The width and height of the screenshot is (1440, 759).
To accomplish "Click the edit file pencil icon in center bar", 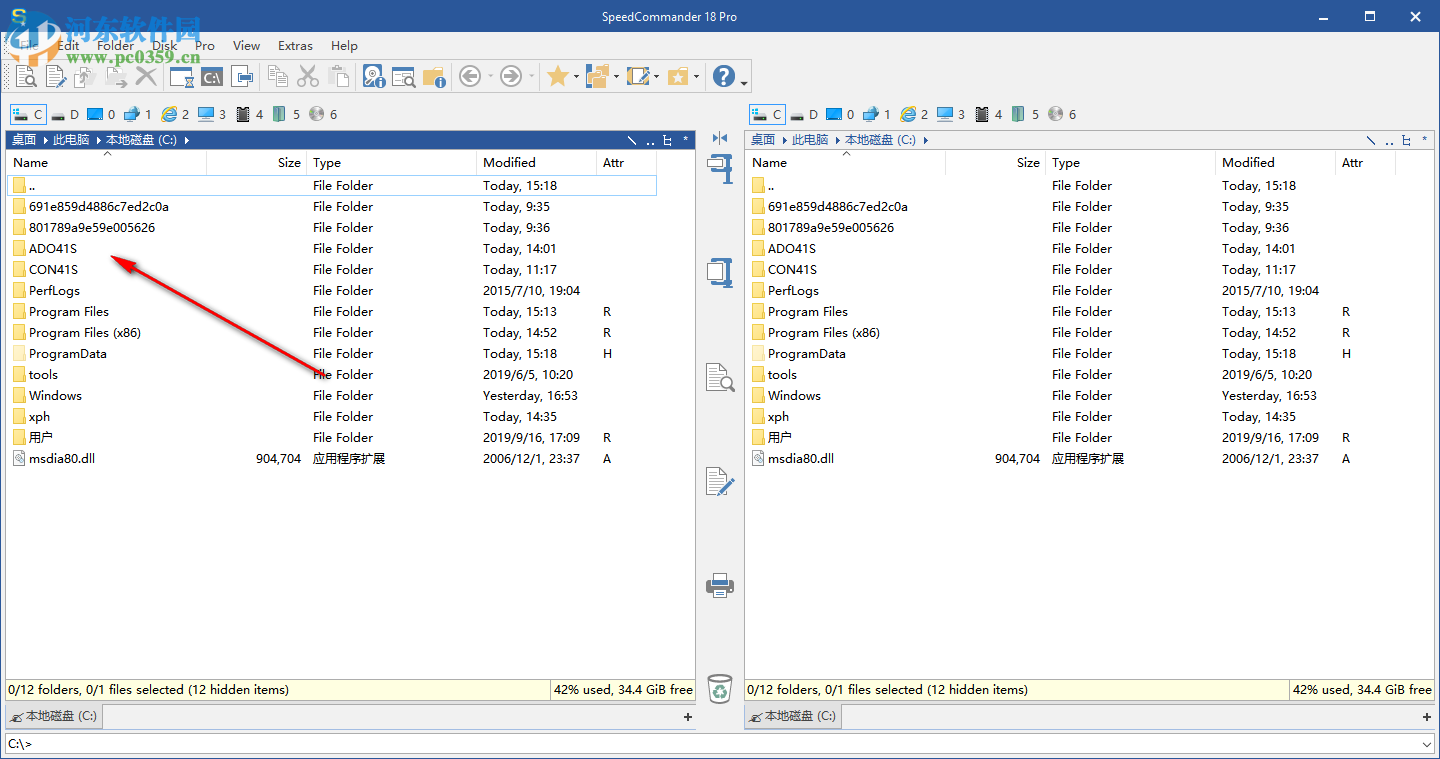I will tap(720, 481).
